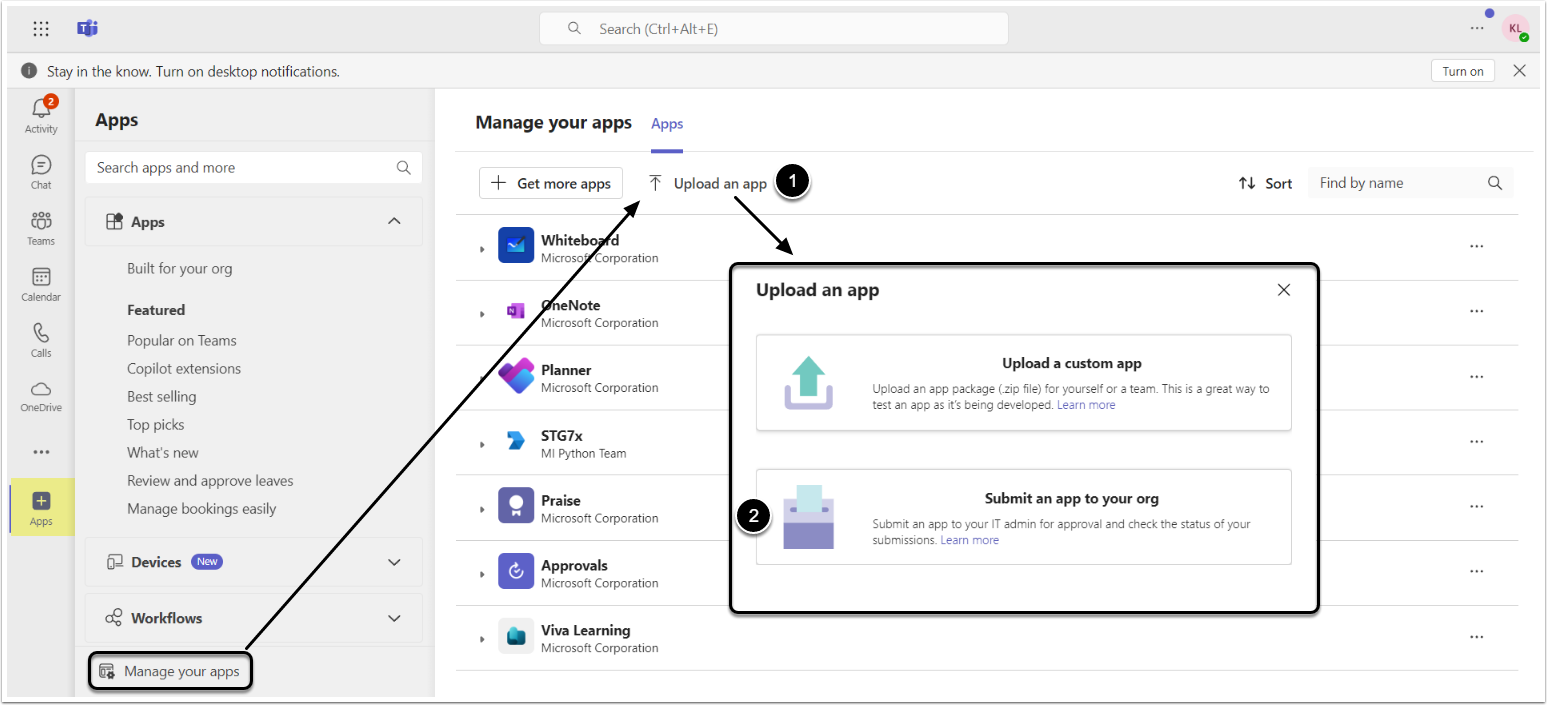Select the Apps tab
The width and height of the screenshot is (1547, 705).
tap(667, 124)
